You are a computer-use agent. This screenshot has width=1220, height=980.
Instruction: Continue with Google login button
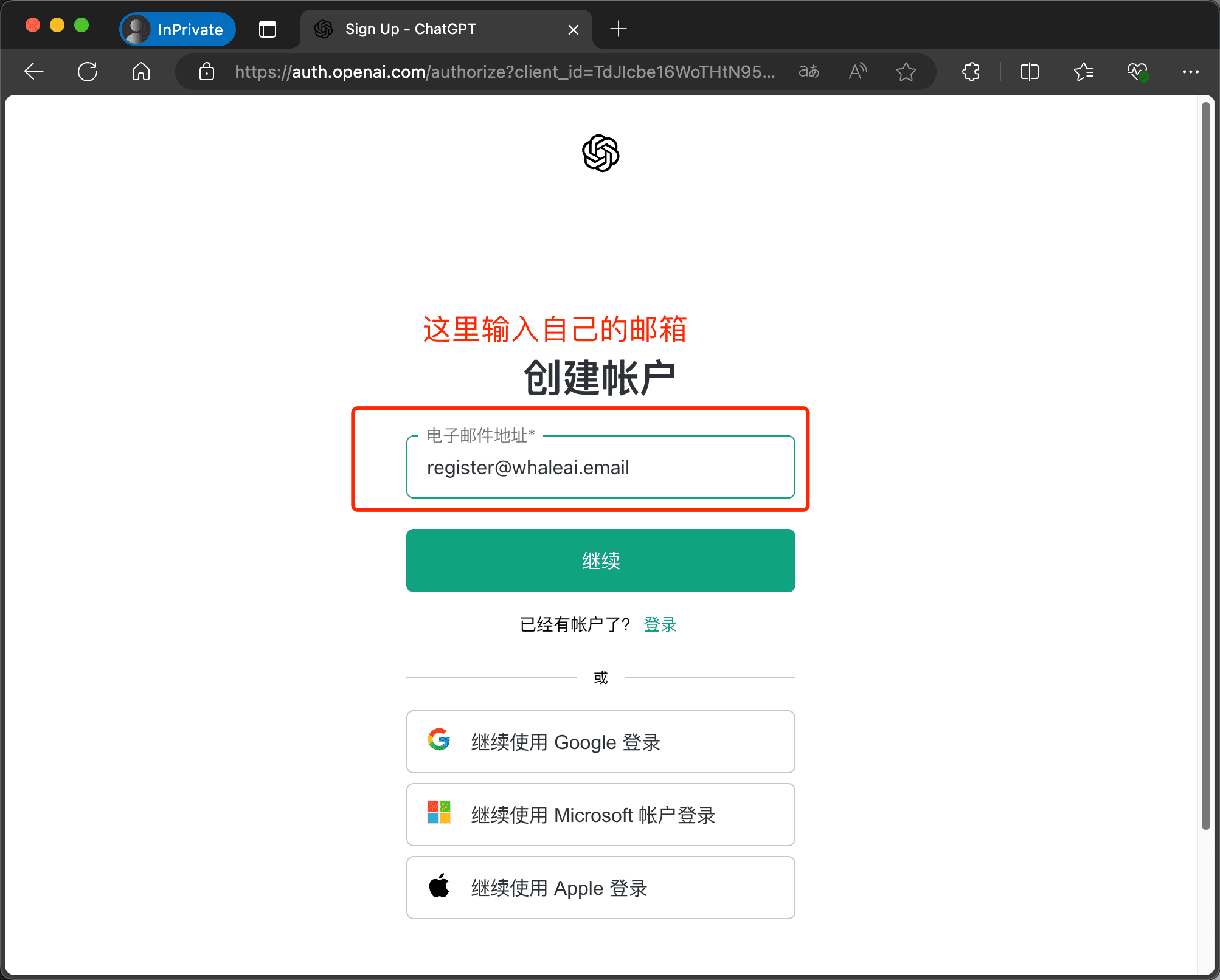(601, 742)
